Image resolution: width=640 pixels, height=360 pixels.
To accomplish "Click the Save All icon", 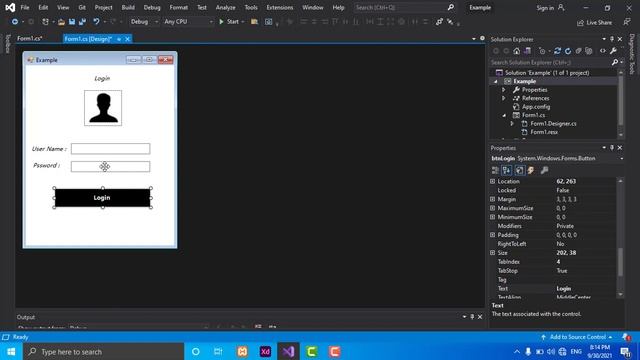I will coord(82,22).
